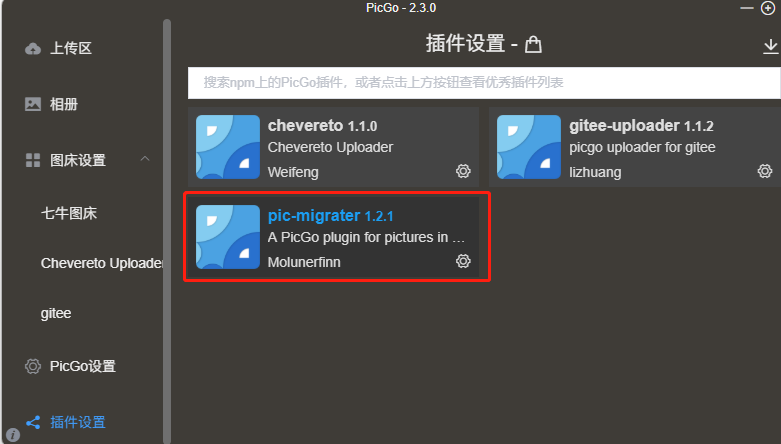This screenshot has height=444, width=781.
Task: Click the gitee-uploader plugin logo thumbnail
Action: pos(529,147)
